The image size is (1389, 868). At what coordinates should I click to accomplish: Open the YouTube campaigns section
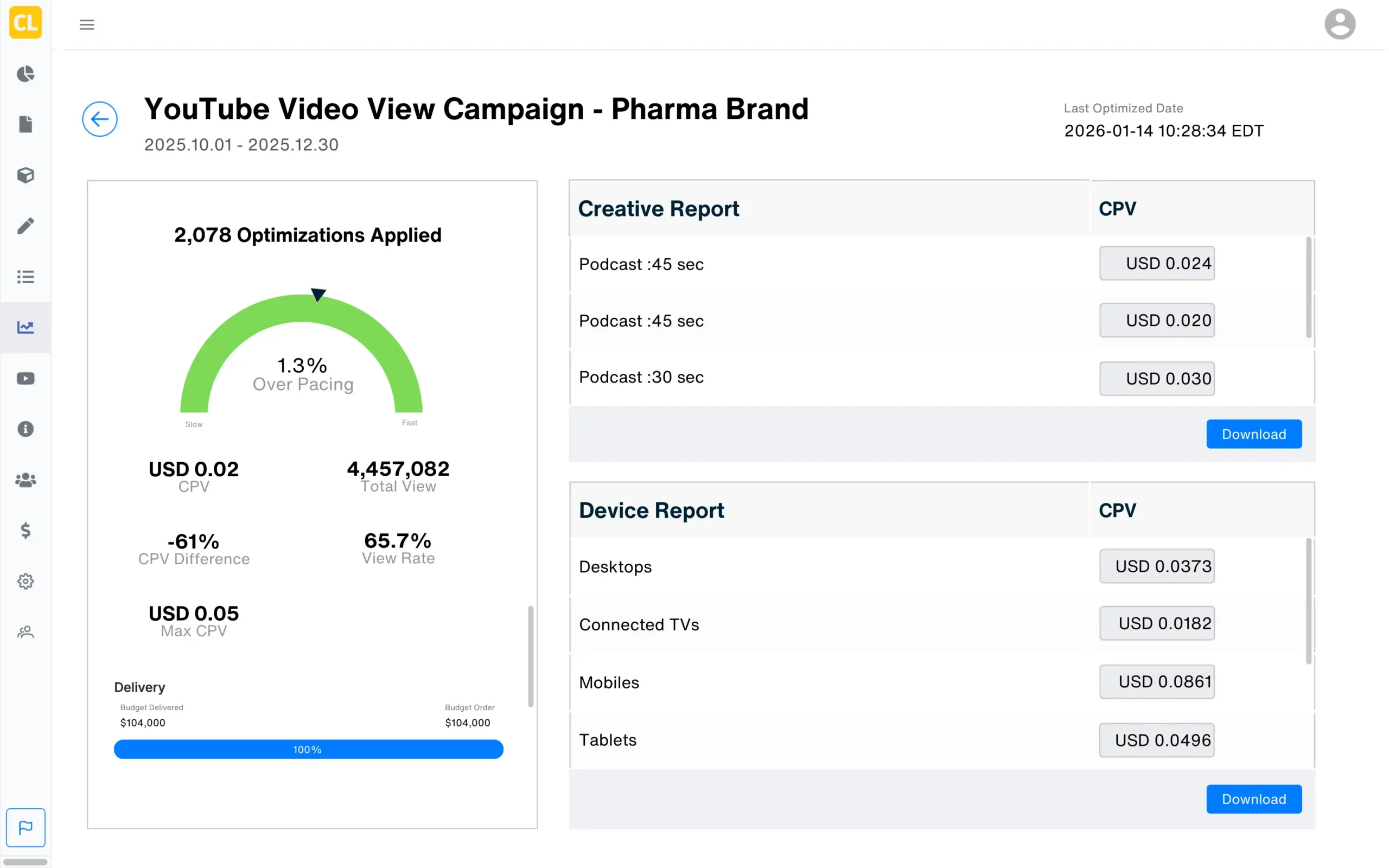pyautogui.click(x=26, y=378)
